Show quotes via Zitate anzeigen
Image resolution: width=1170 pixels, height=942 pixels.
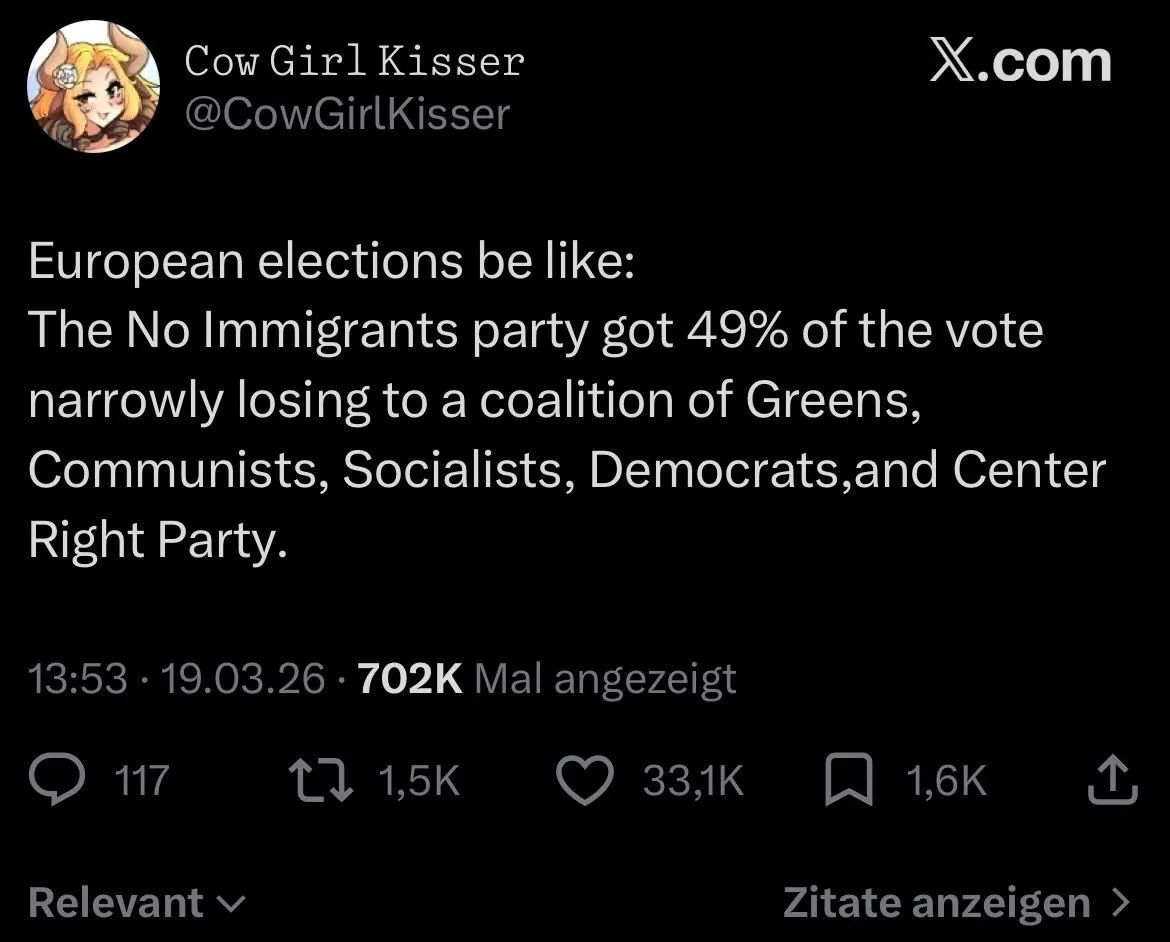936,903
